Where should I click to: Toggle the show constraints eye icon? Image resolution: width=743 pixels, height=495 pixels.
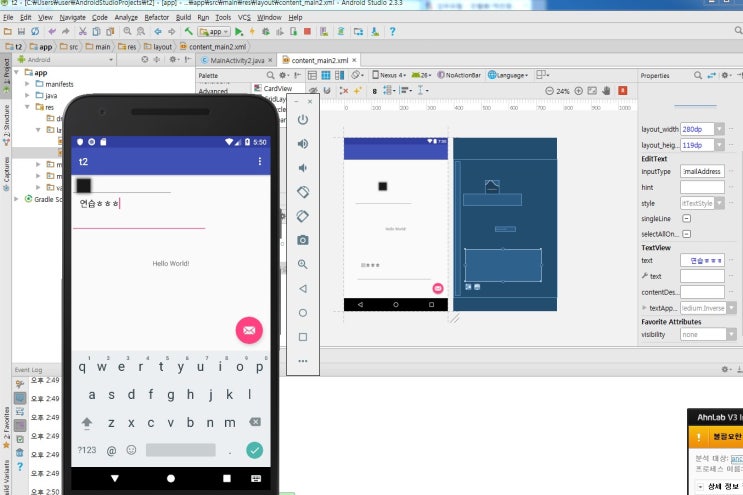click(313, 90)
